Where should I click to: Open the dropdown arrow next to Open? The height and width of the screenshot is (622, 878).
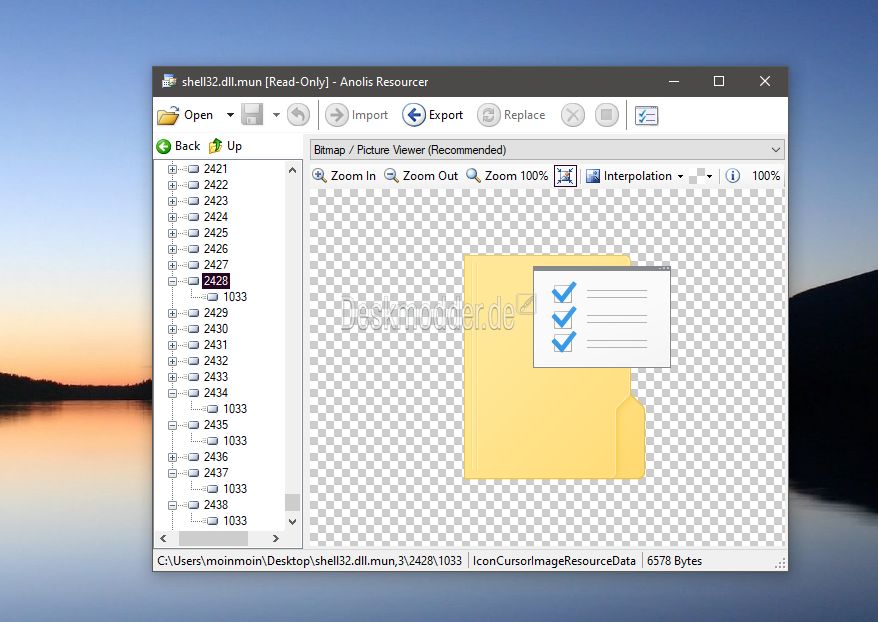230,115
